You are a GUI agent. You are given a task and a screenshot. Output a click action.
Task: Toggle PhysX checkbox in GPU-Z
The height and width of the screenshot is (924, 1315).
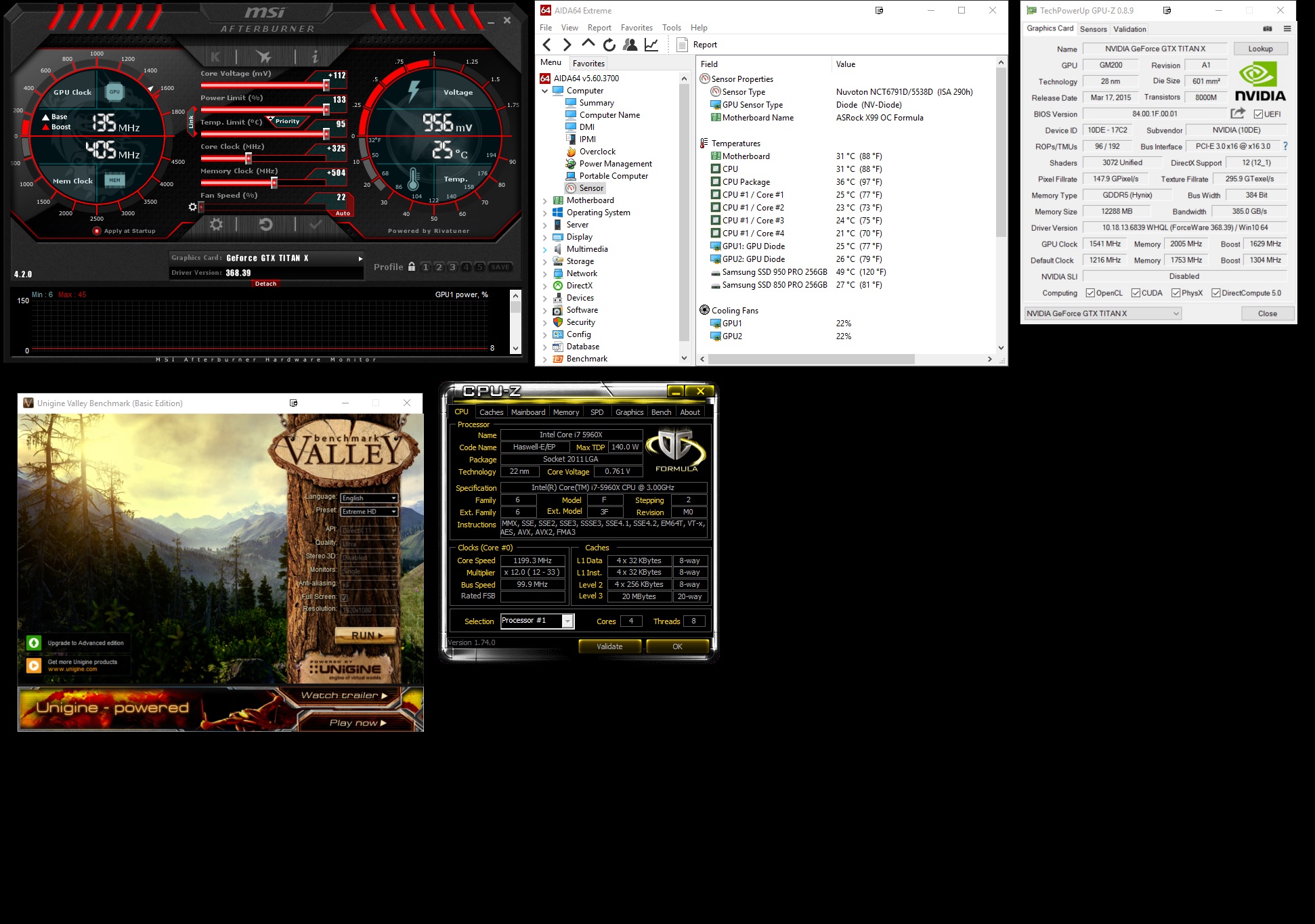[1176, 293]
